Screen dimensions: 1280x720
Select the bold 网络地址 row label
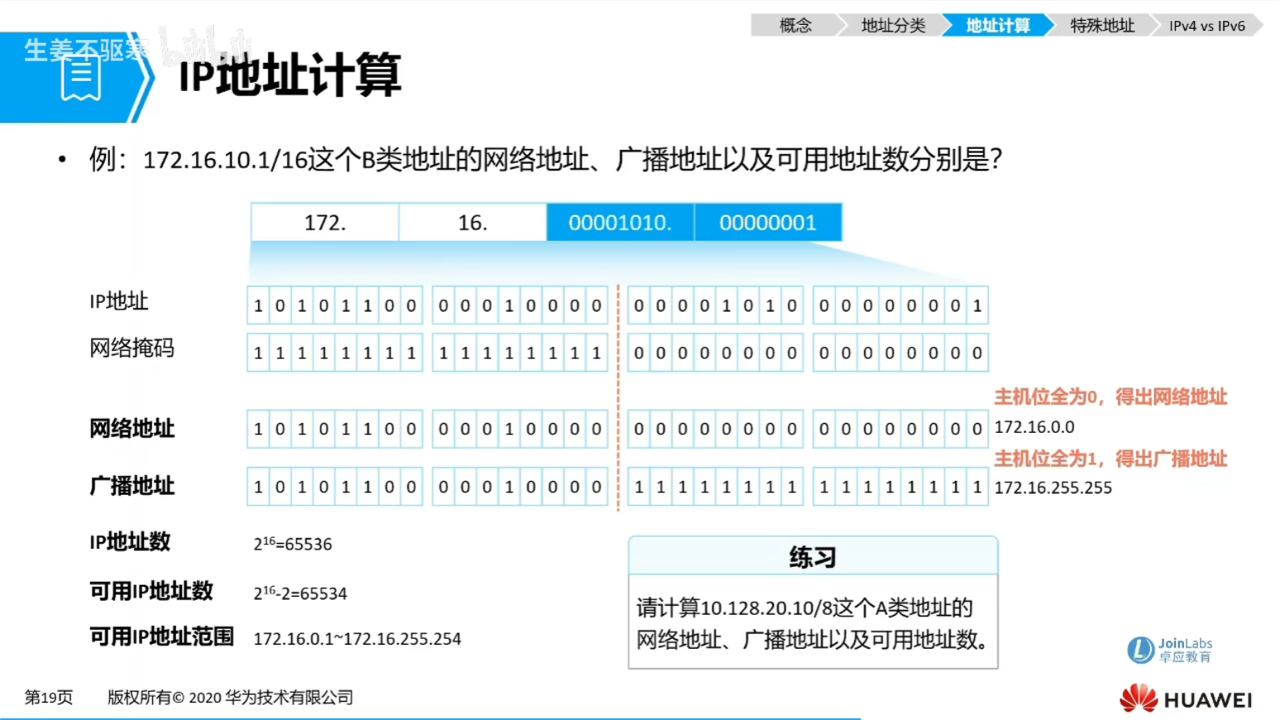(x=132, y=429)
